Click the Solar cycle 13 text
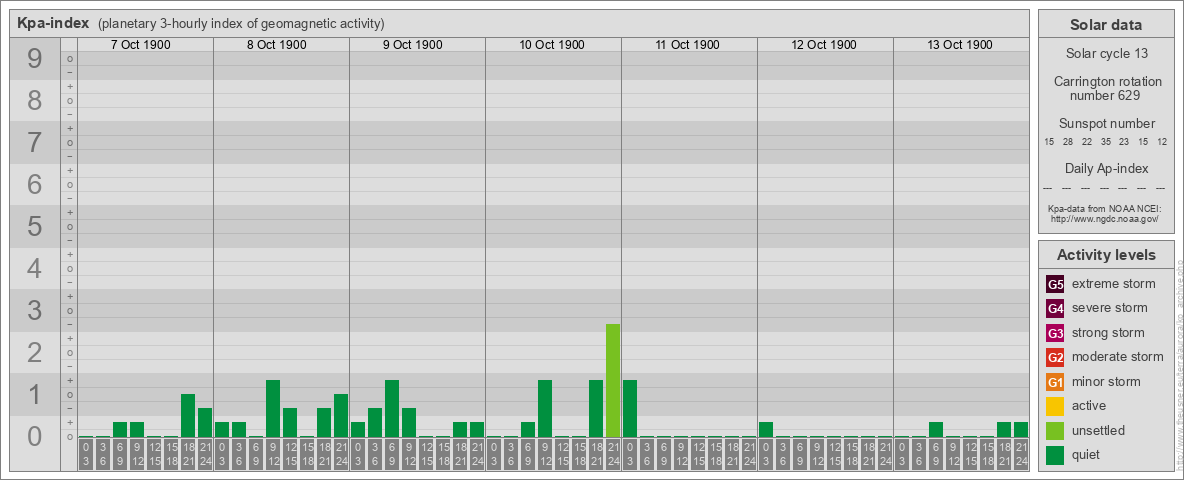The width and height of the screenshot is (1184, 480). pos(1105,54)
